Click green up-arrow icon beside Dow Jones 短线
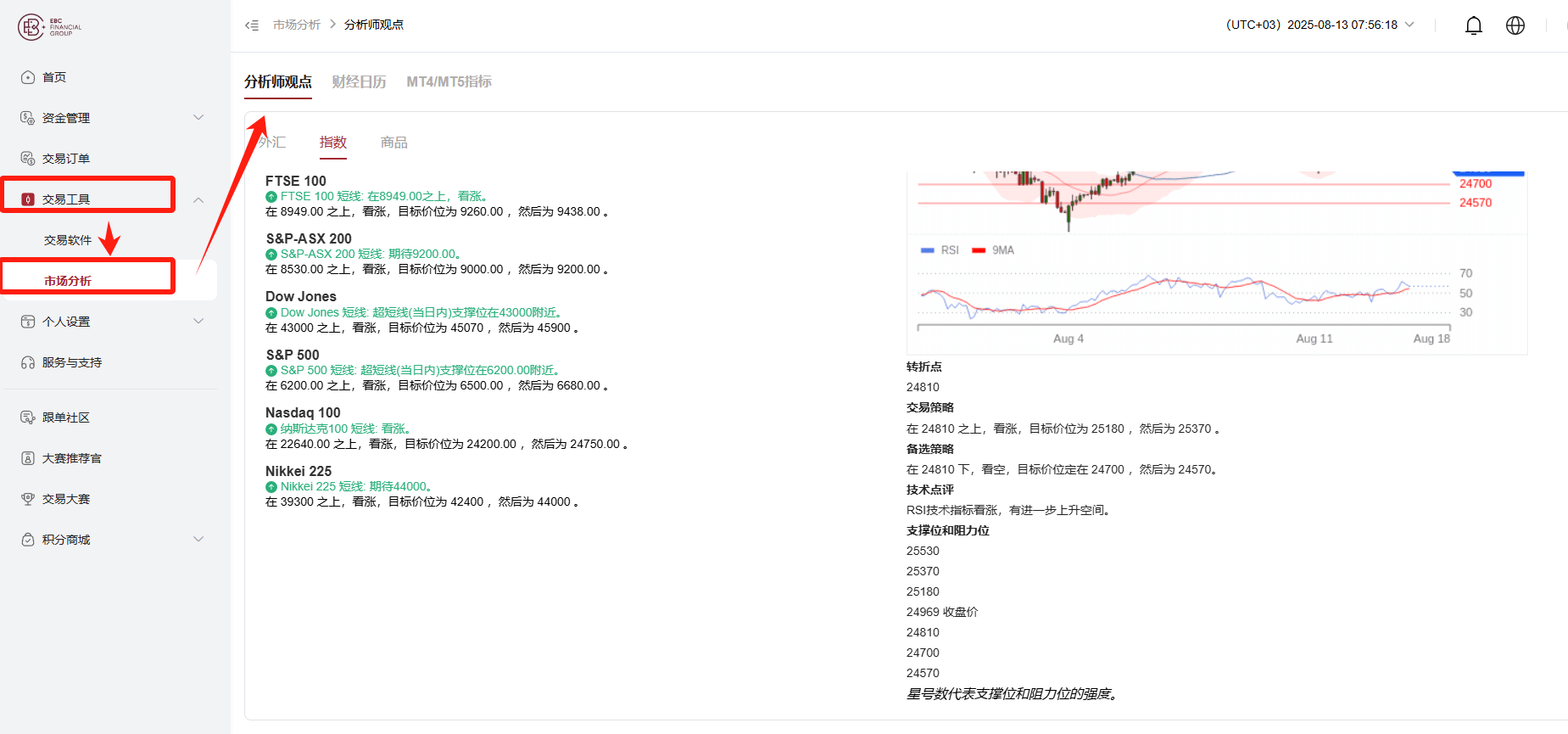The image size is (1568, 734). click(x=271, y=313)
